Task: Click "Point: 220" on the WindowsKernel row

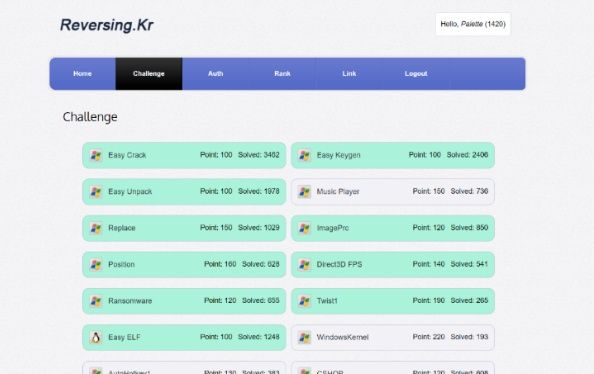Action: pos(428,337)
